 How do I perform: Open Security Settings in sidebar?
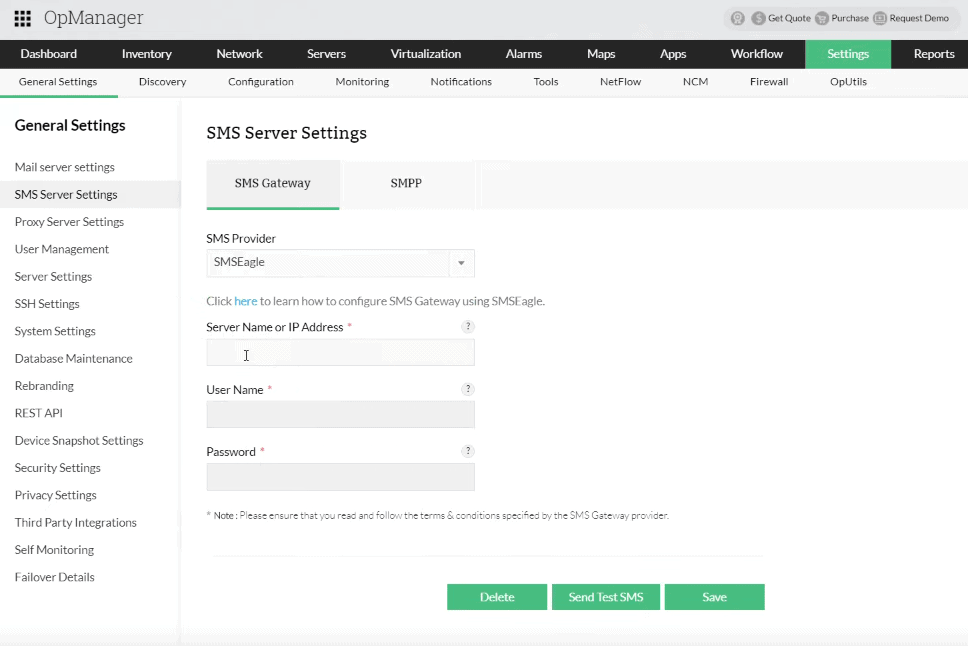point(57,468)
